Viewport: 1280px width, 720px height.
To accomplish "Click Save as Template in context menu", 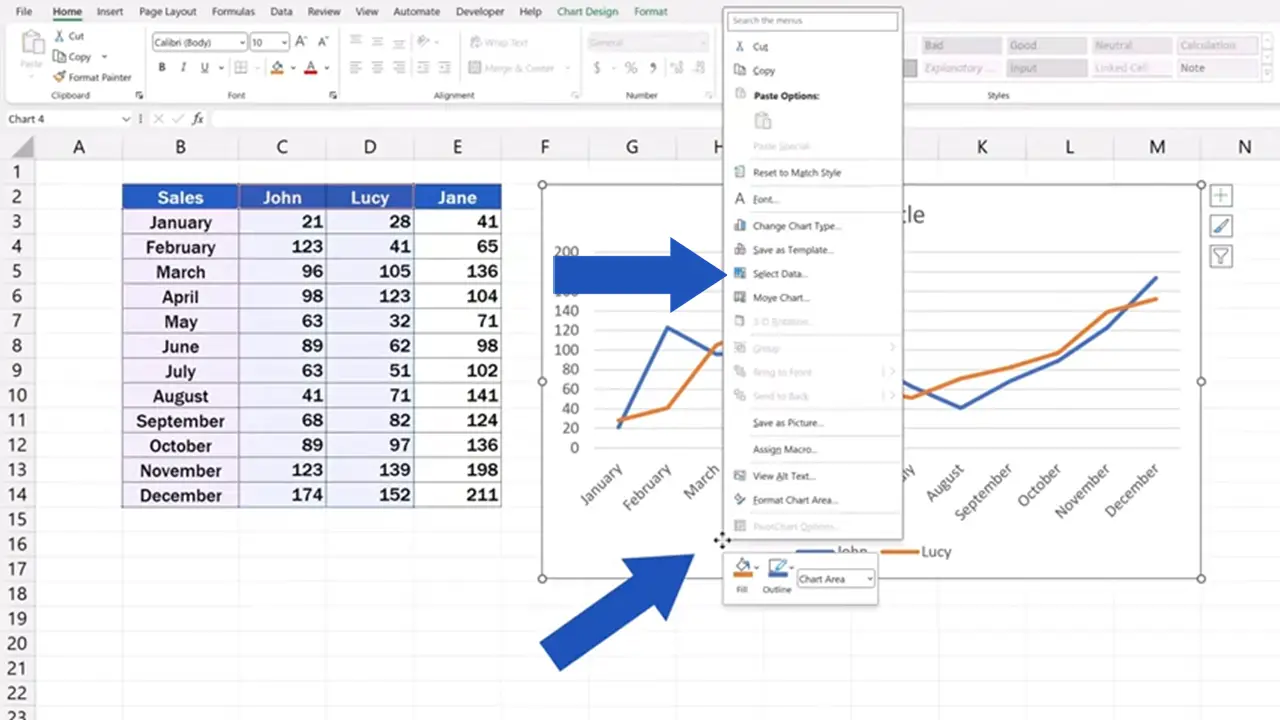I will 789,249.
